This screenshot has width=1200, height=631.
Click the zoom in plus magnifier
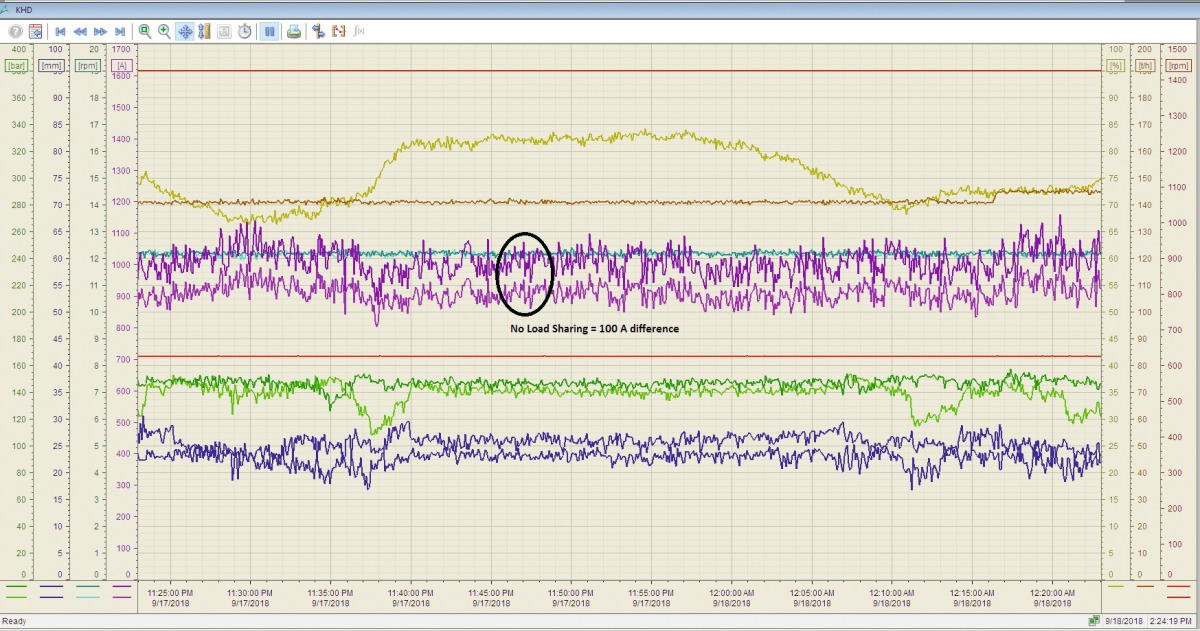[165, 31]
